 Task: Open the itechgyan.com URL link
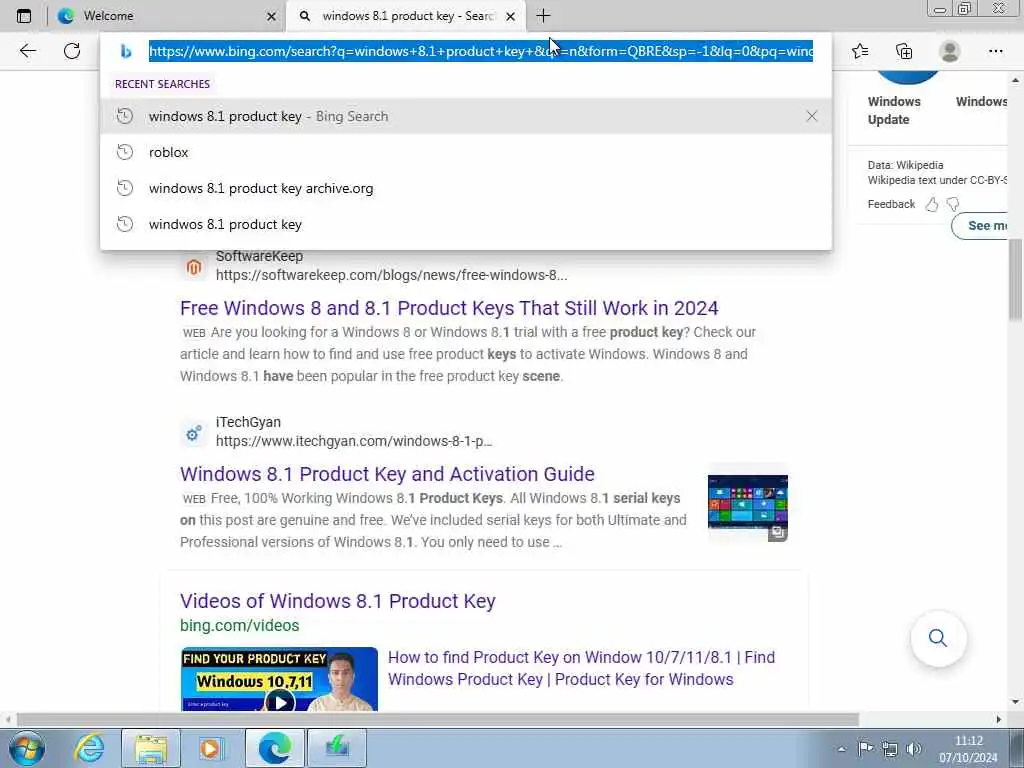pyautogui.click(x=354, y=441)
